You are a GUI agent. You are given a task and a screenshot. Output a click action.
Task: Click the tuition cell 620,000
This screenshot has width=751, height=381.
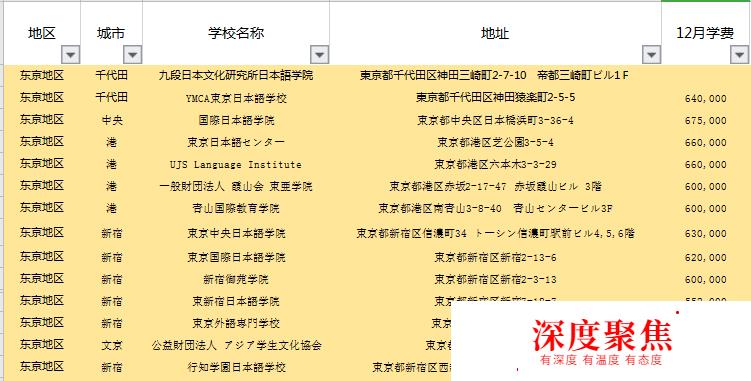[x=705, y=258]
